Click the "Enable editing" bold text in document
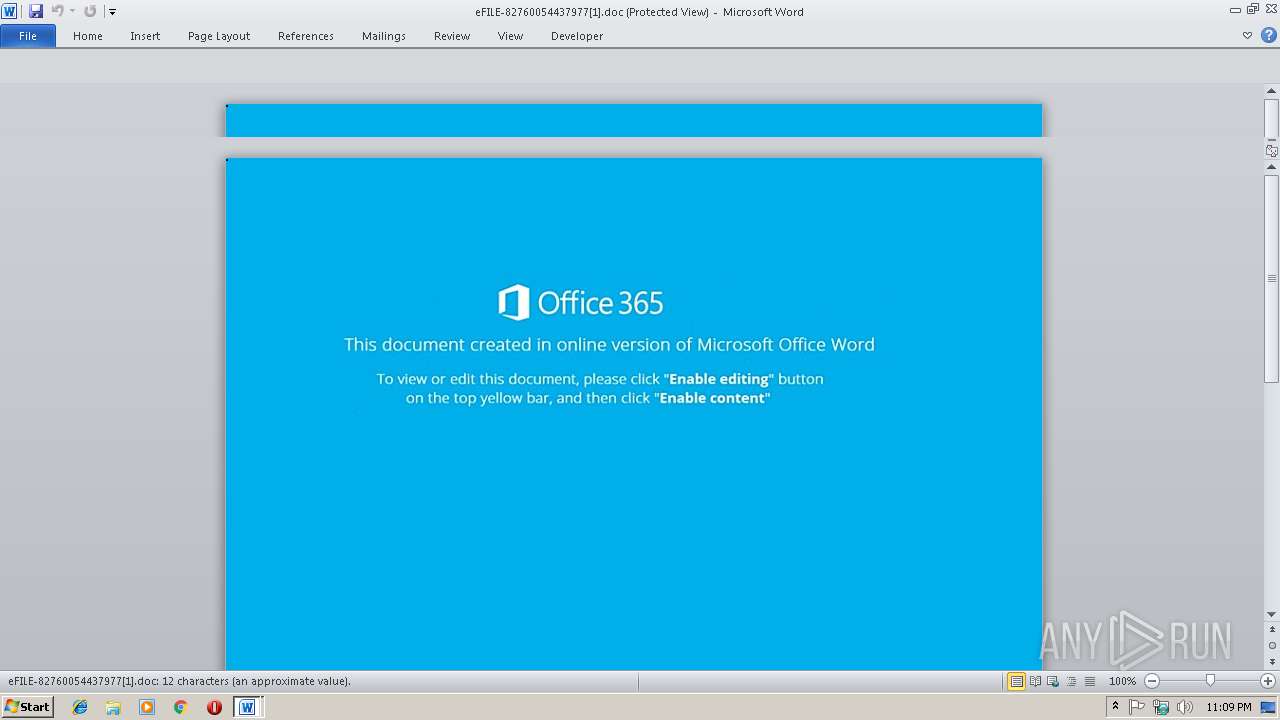This screenshot has width=1280, height=720. [719, 379]
